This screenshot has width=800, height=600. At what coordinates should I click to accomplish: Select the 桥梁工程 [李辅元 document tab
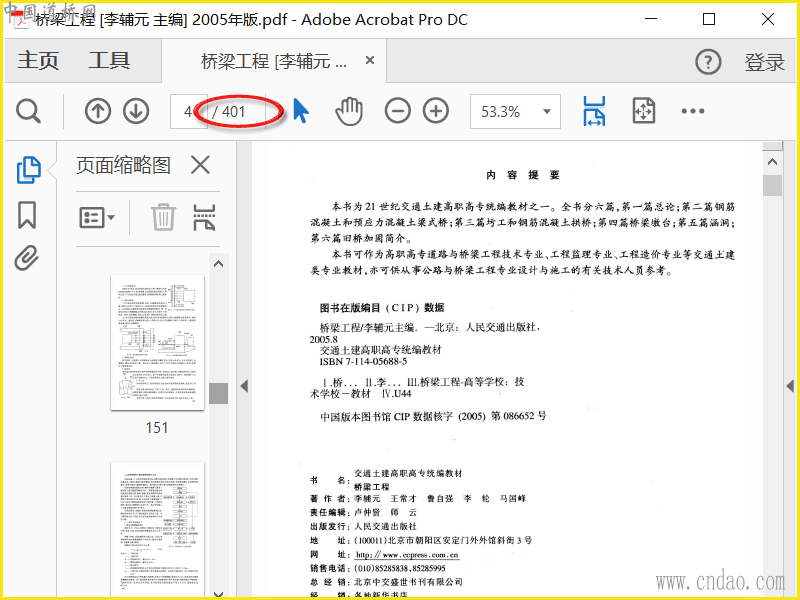[274, 61]
